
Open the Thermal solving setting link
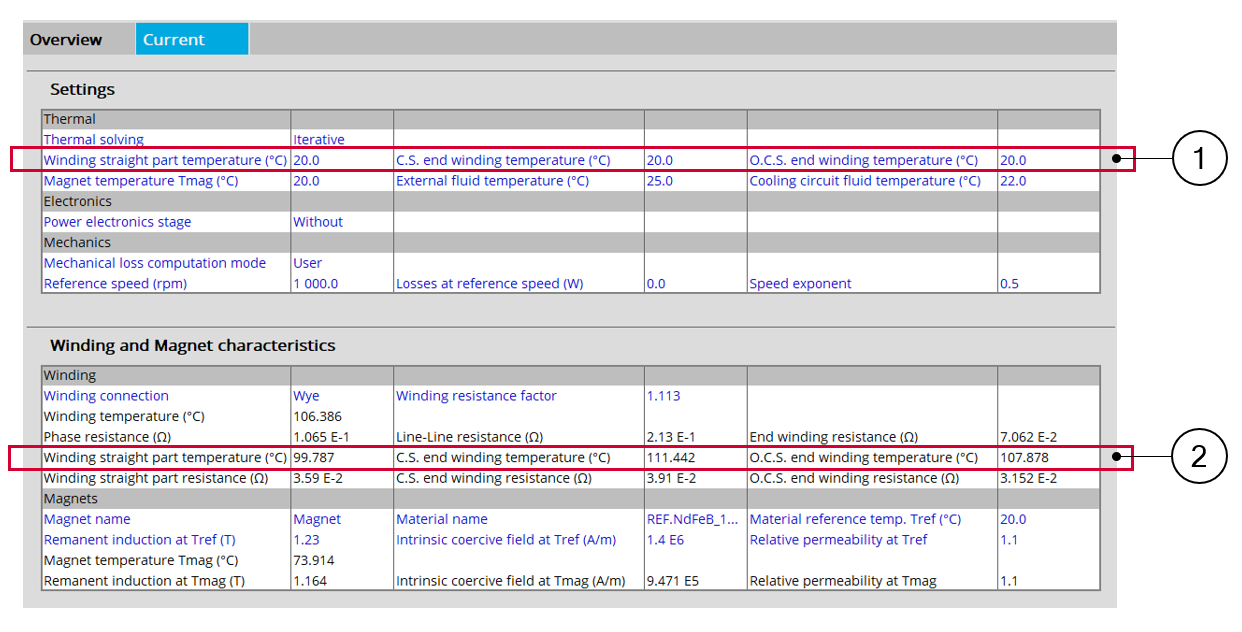click(93, 140)
